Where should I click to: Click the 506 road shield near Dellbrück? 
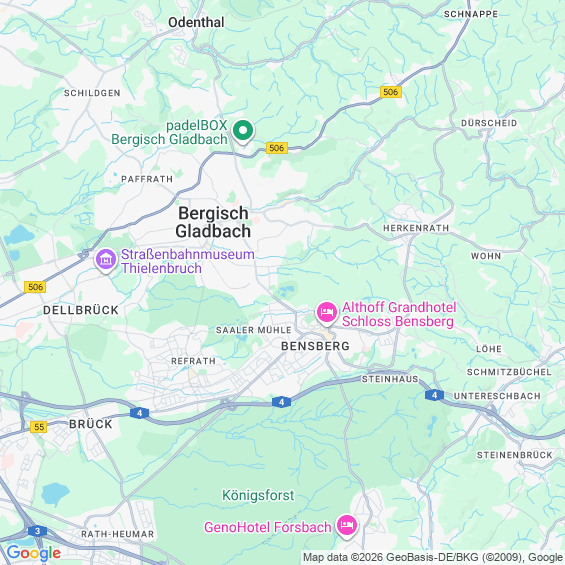coord(35,287)
